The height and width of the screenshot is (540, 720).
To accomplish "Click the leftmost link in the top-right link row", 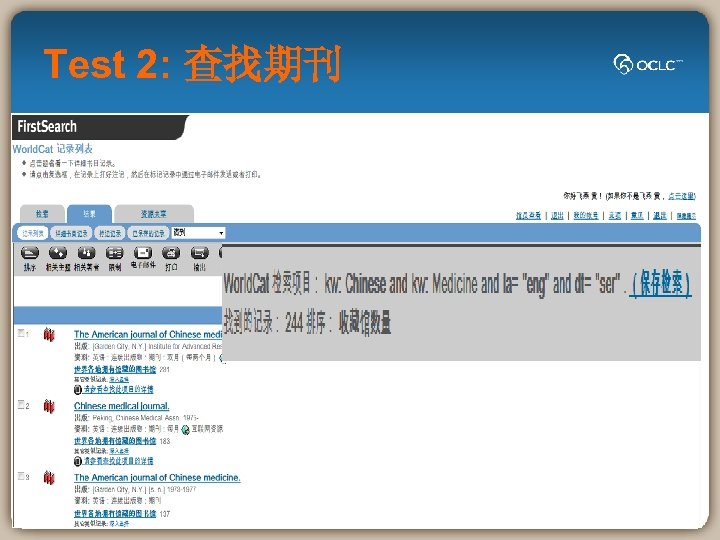I will pyautogui.click(x=528, y=215).
